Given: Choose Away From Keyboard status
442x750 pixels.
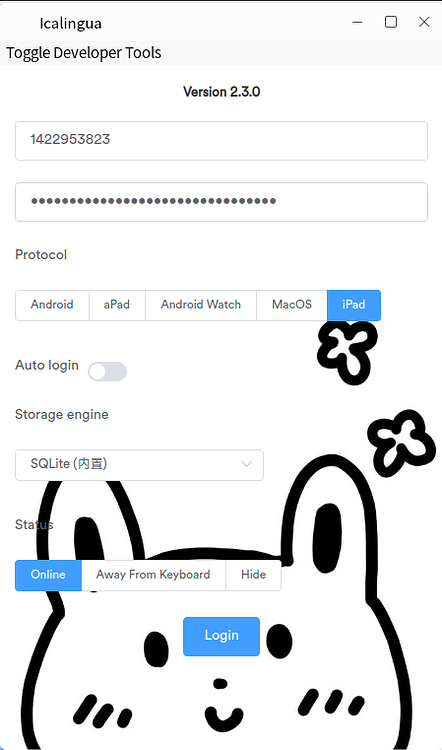Looking at the screenshot, I should click(153, 575).
